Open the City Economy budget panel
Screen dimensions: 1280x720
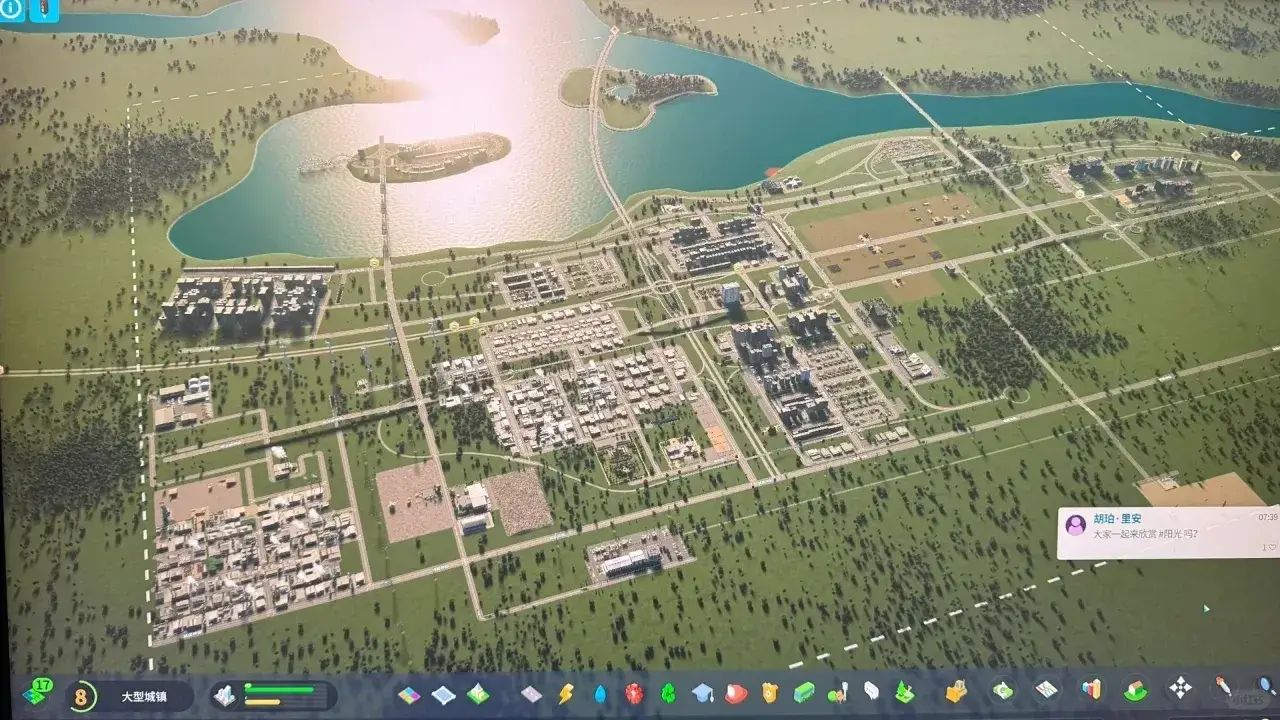point(1003,691)
